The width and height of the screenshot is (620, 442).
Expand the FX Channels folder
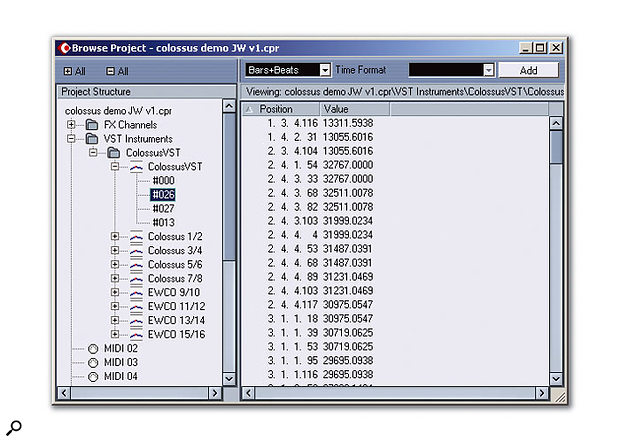tap(71, 125)
